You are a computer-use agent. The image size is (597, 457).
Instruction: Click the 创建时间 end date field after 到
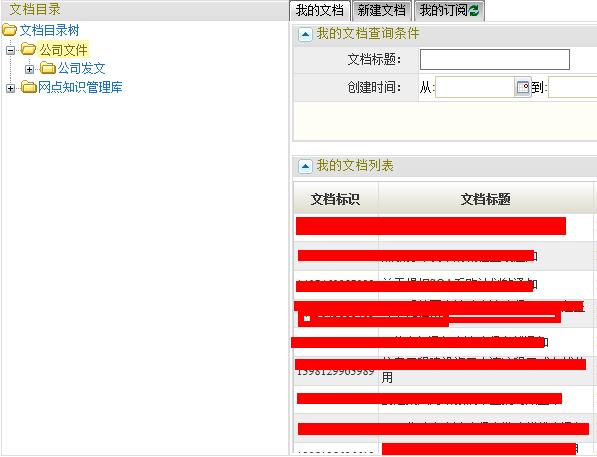(573, 87)
